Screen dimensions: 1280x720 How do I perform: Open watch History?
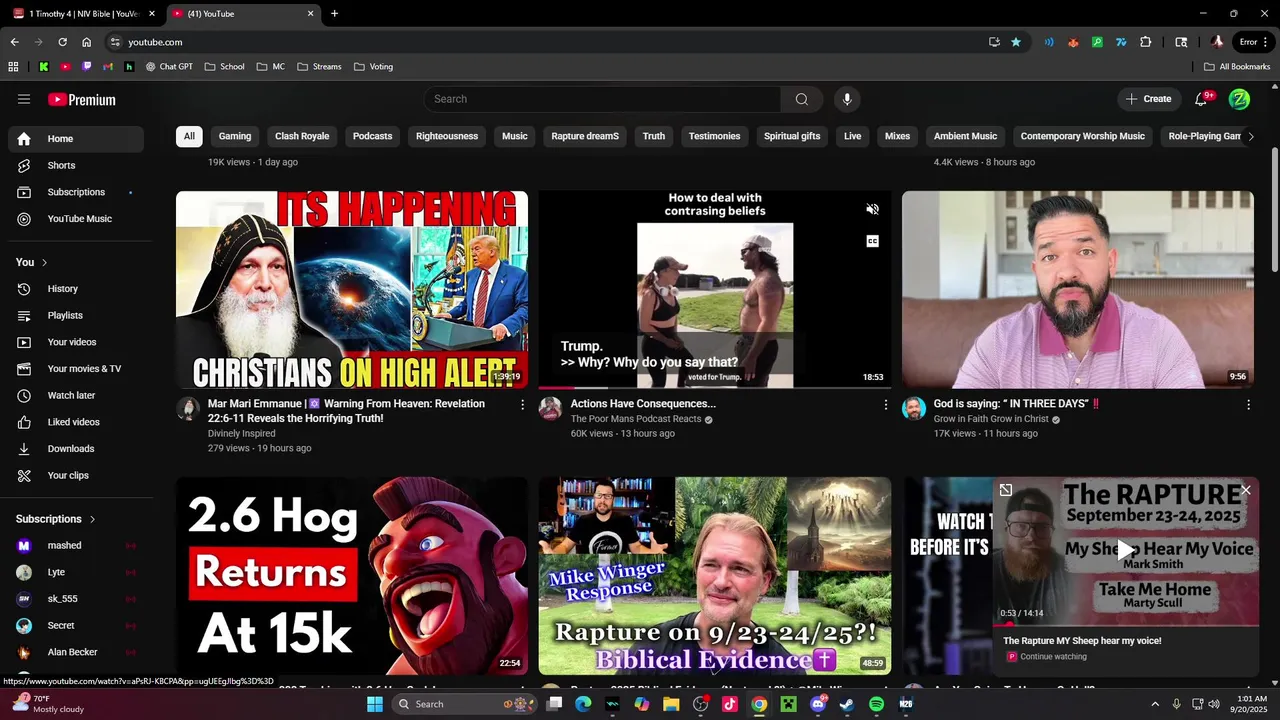tap(76, 289)
